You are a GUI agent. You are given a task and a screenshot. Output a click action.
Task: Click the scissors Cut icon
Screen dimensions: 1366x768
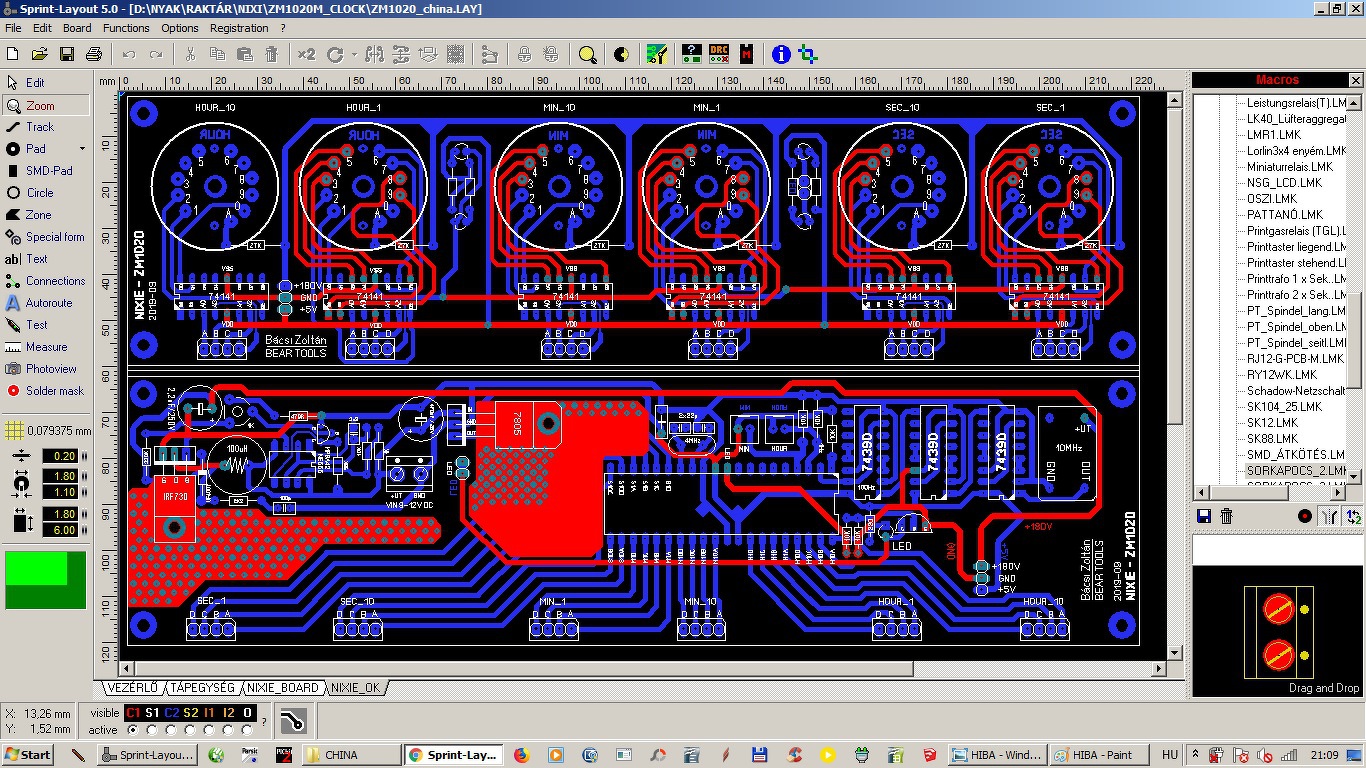190,54
